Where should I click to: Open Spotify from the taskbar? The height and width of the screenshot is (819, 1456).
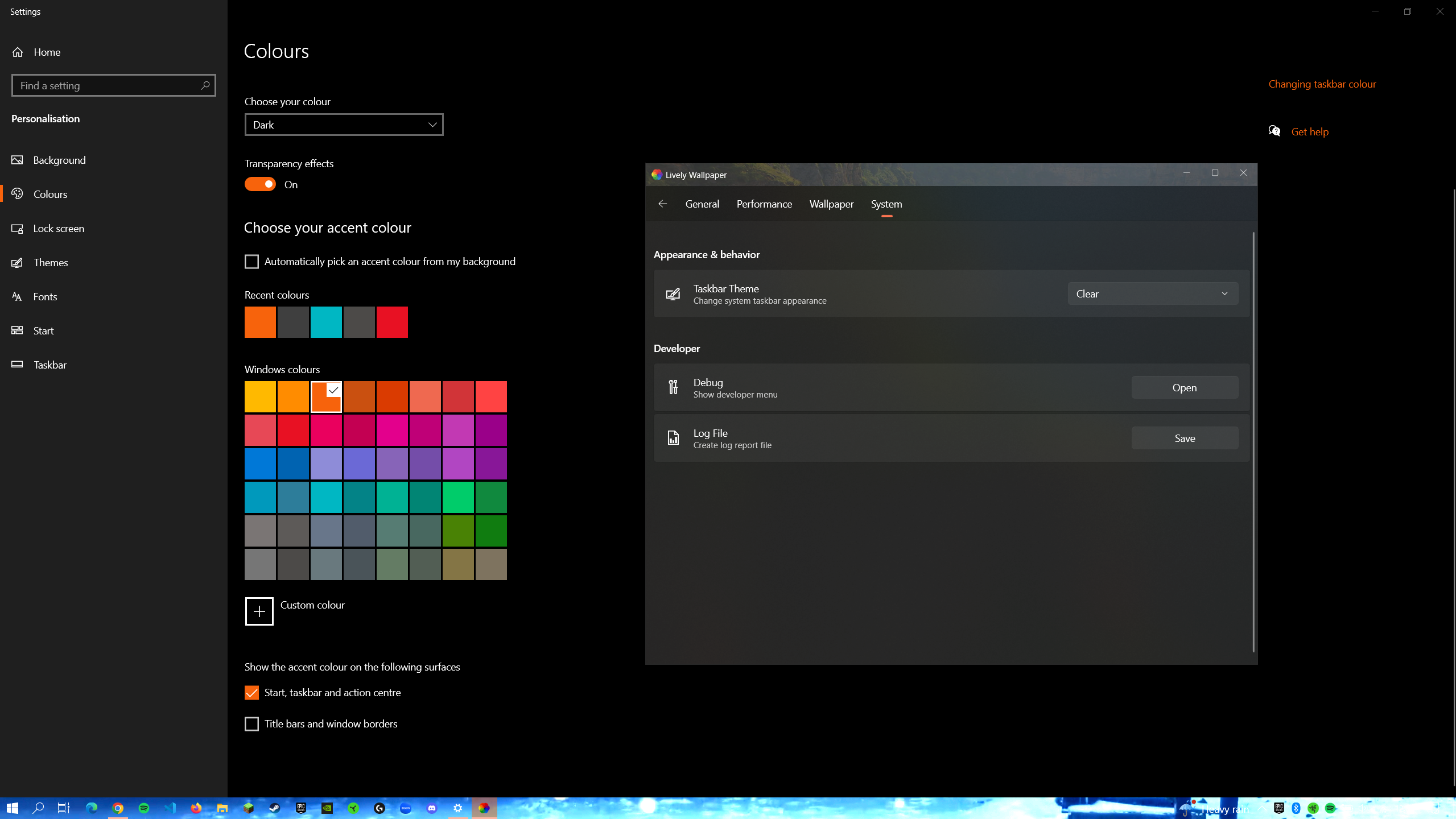coord(143,808)
